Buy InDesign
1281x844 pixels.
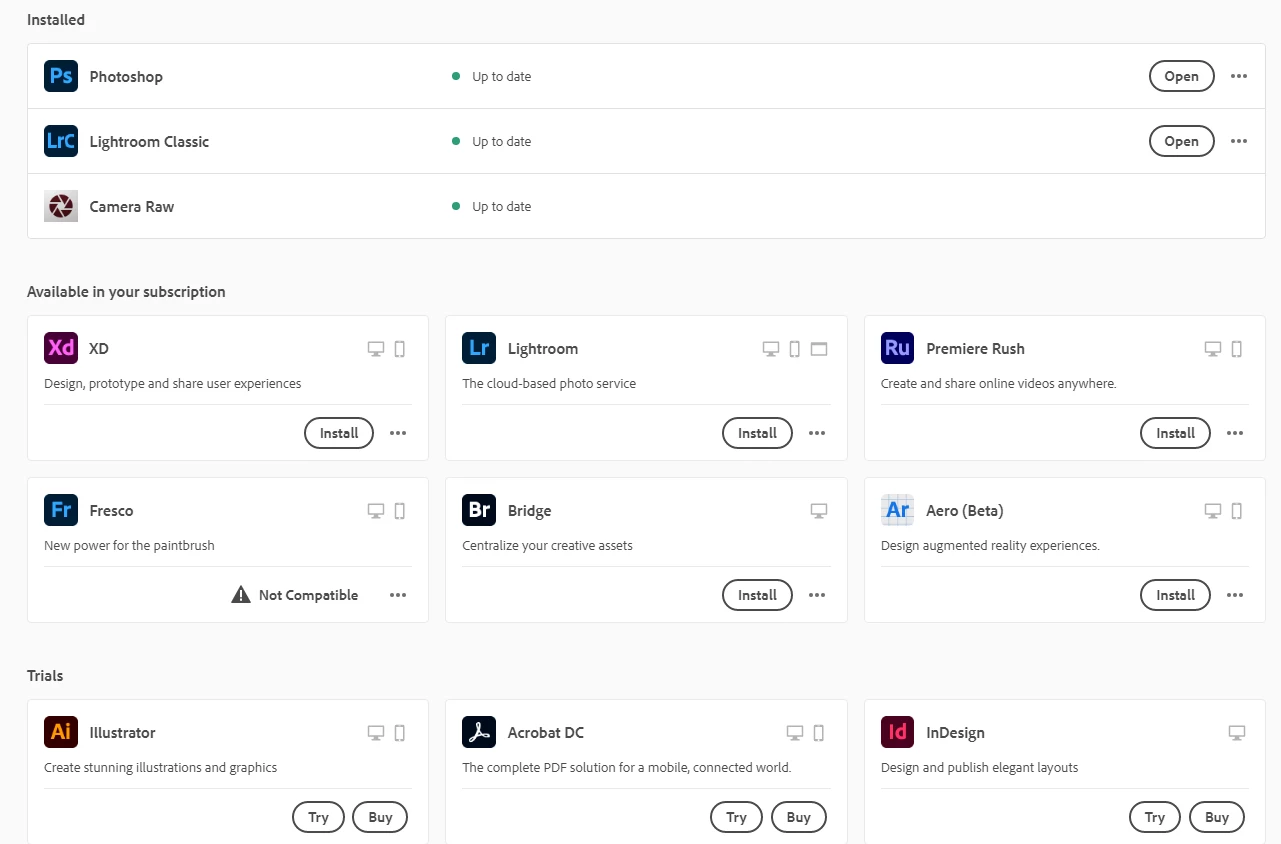click(1217, 817)
